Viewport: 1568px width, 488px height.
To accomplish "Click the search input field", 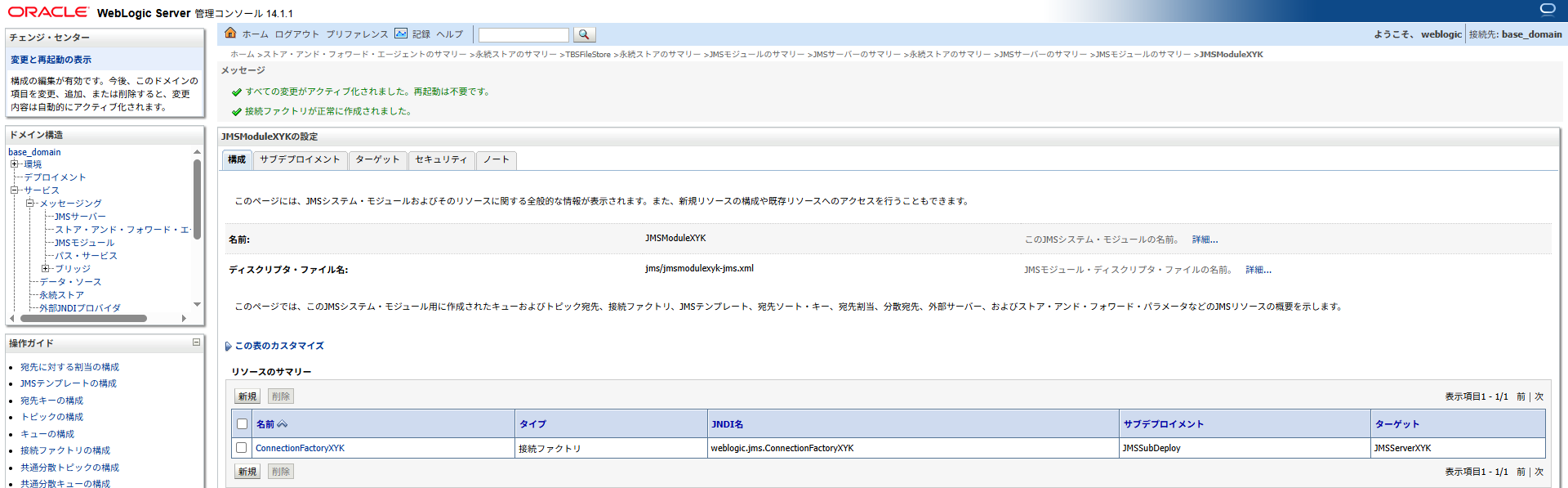I will point(523,35).
